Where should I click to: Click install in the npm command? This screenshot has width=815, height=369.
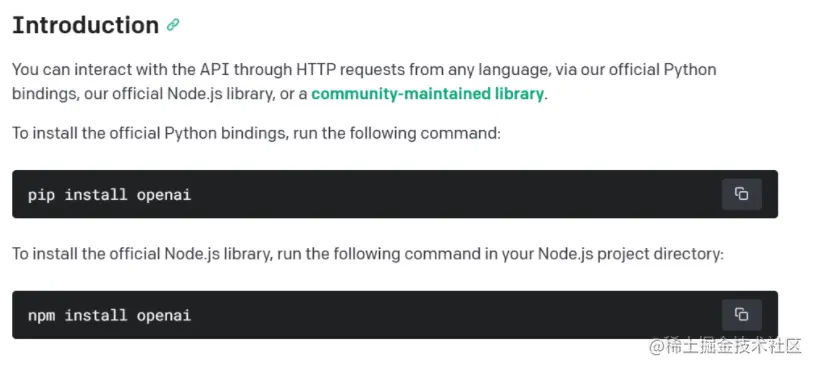pos(96,315)
